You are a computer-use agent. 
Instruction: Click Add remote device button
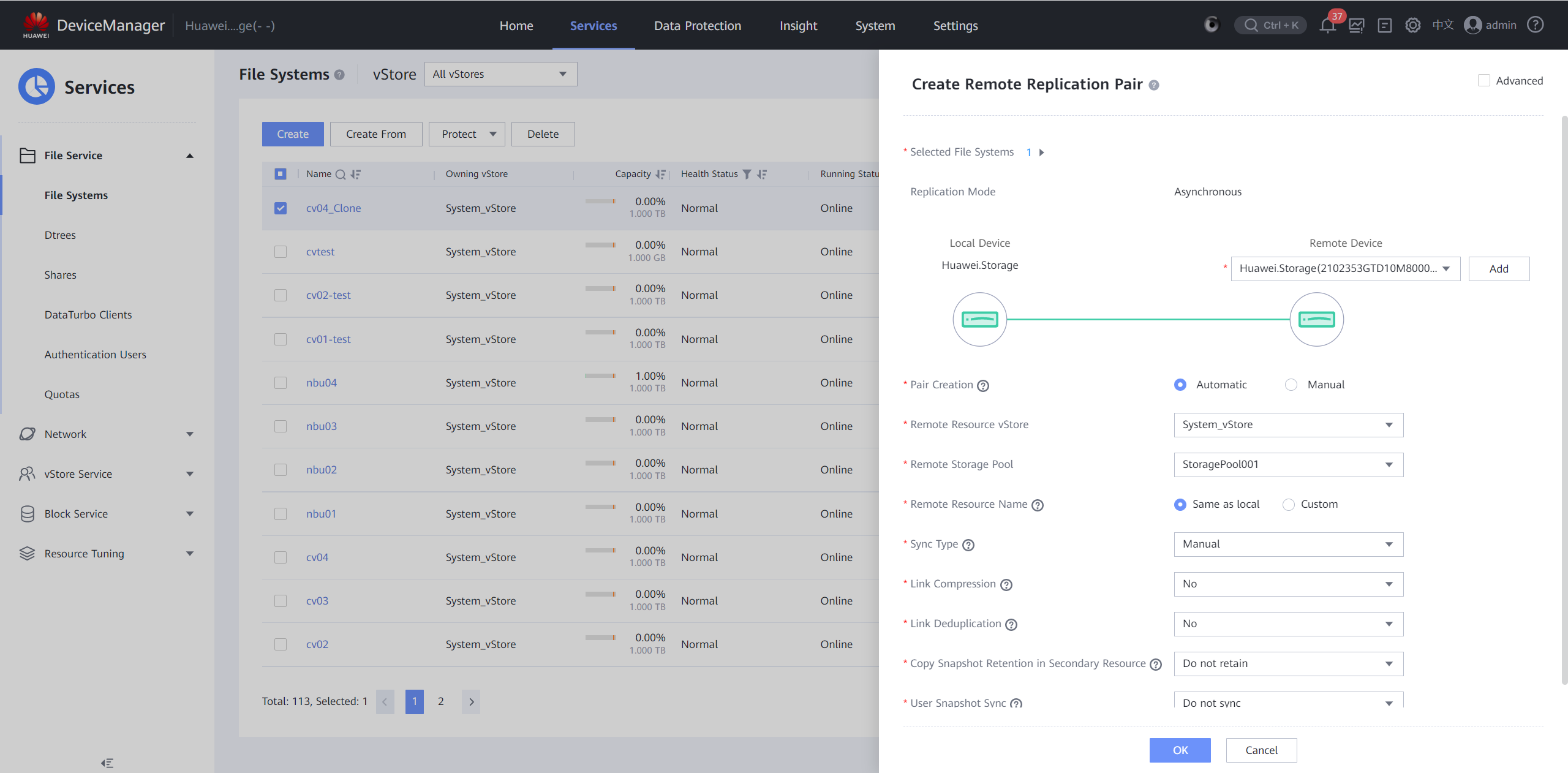(x=1498, y=269)
